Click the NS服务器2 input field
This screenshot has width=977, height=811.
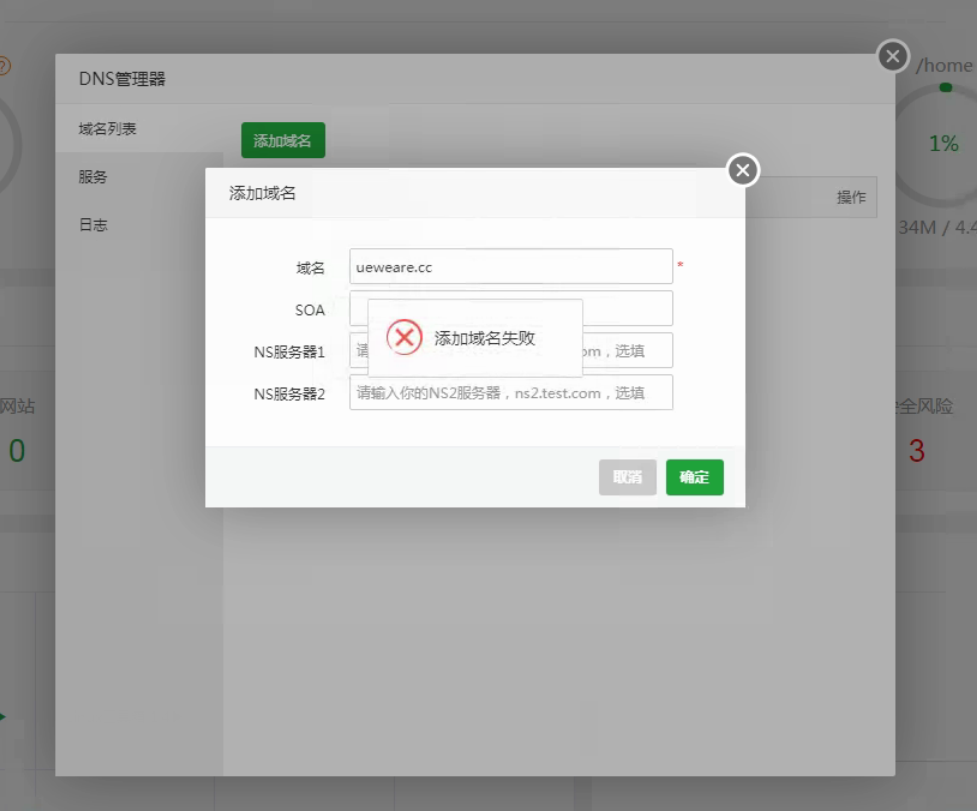tap(510, 393)
